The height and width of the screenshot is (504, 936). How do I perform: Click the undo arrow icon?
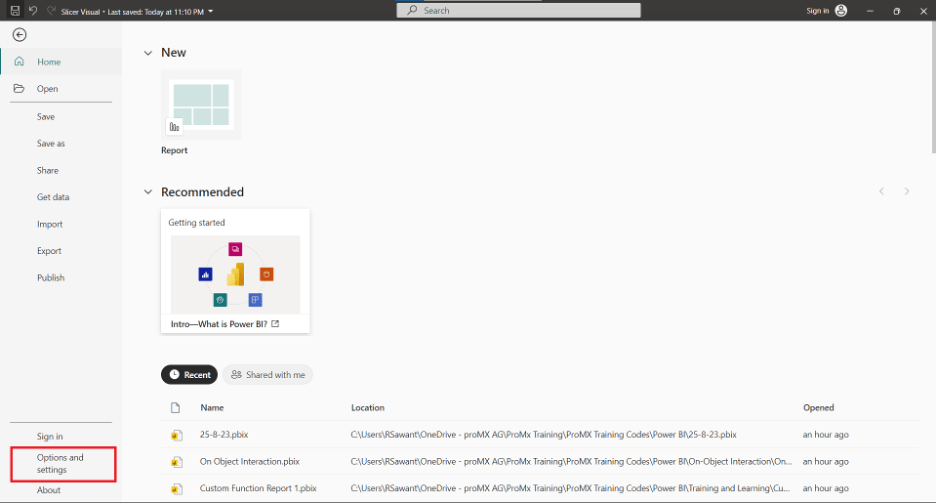point(33,10)
